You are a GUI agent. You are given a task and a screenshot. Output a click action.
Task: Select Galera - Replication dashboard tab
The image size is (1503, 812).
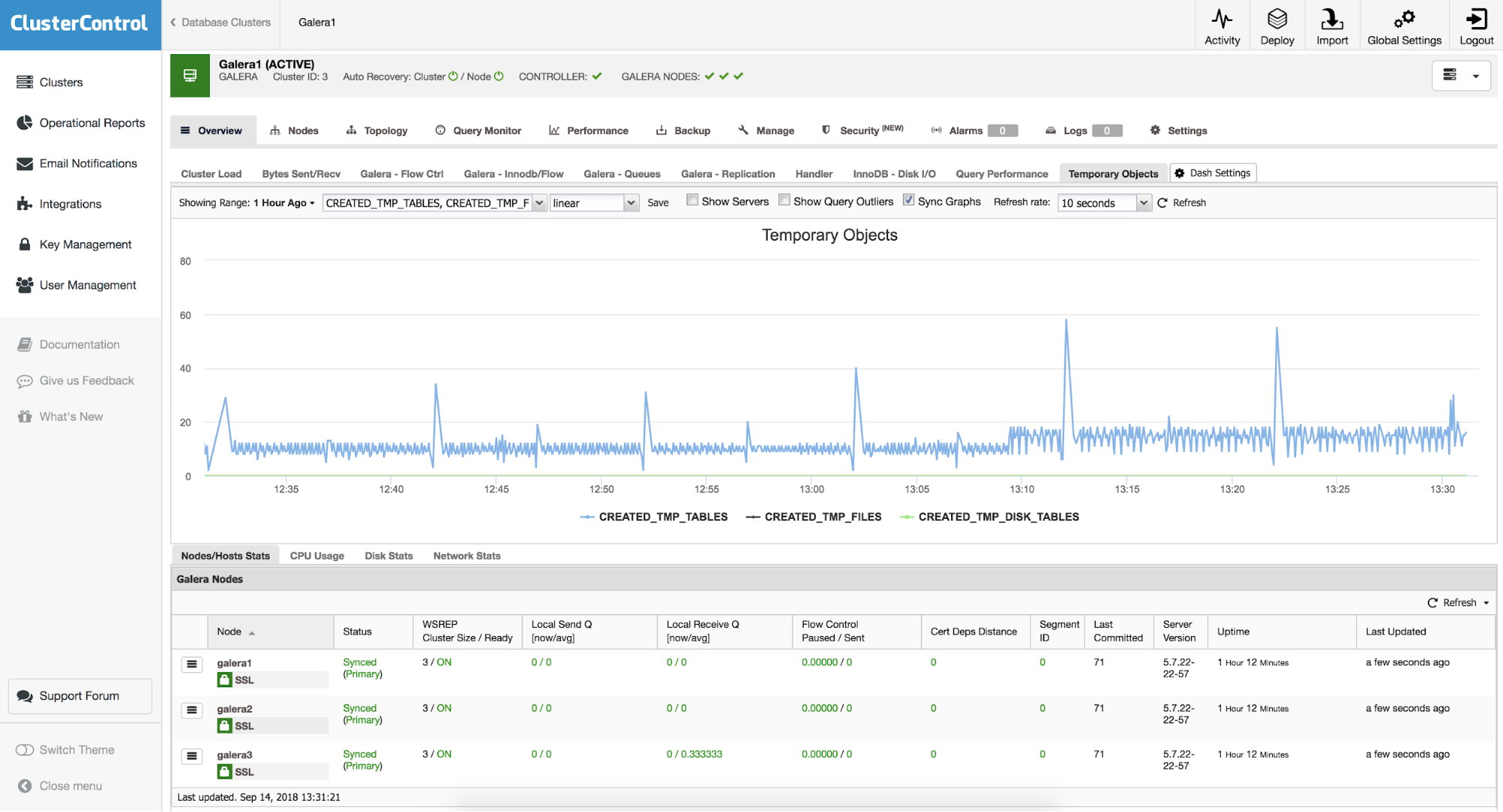728,174
